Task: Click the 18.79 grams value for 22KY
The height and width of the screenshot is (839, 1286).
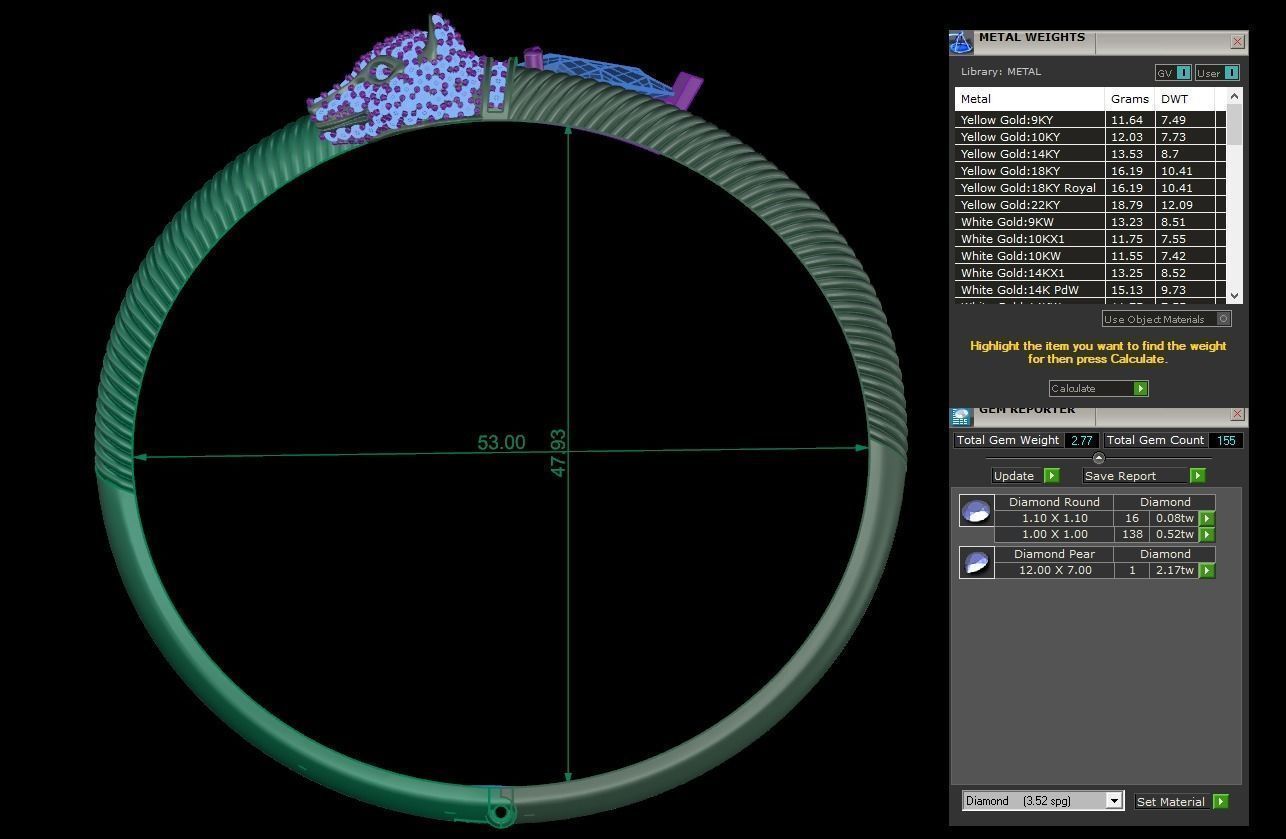Action: click(x=1127, y=205)
